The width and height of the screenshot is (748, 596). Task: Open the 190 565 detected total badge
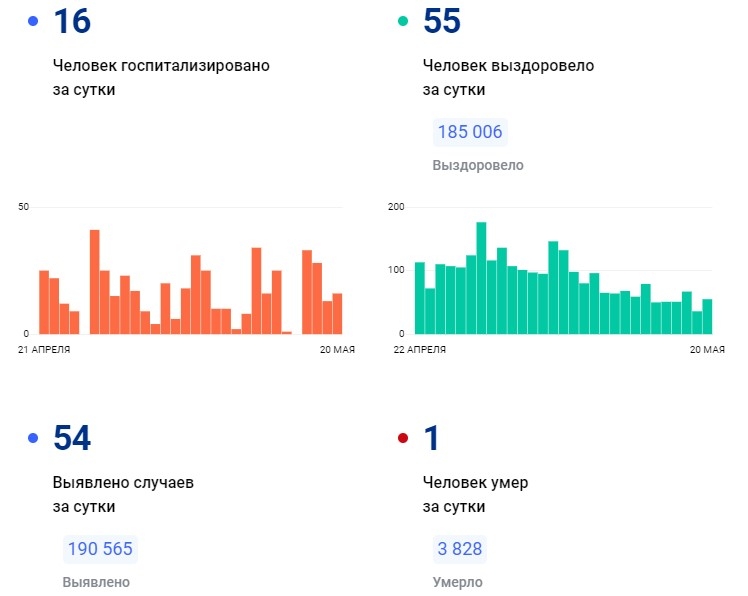[x=99, y=549]
